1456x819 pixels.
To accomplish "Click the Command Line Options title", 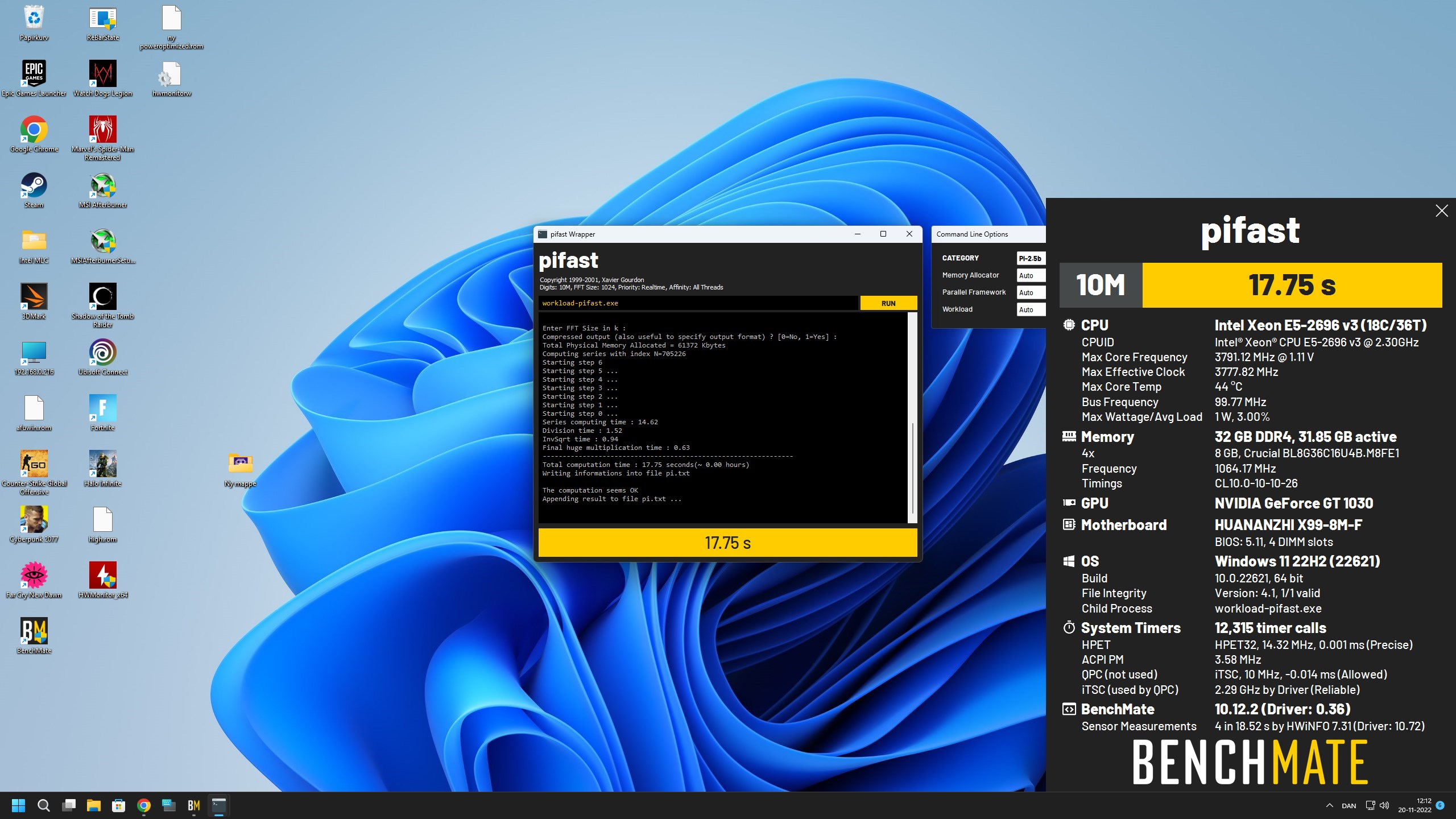I will point(972,234).
